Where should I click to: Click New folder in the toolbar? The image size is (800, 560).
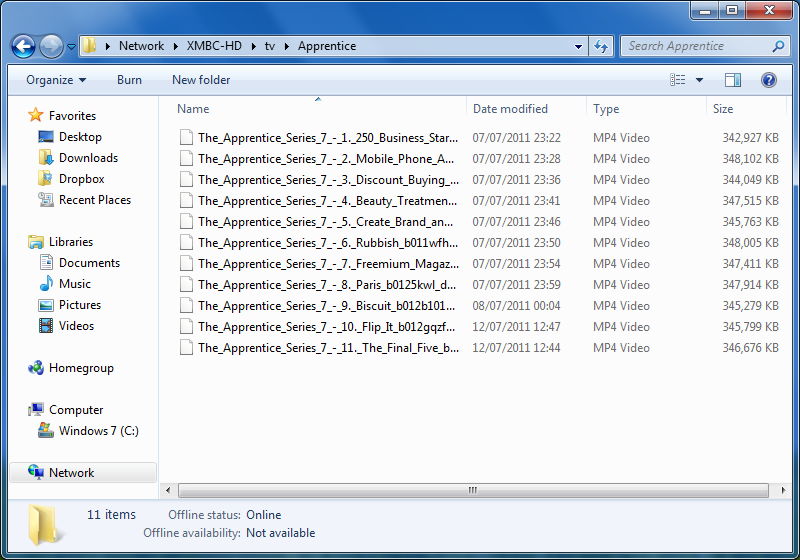tap(201, 80)
